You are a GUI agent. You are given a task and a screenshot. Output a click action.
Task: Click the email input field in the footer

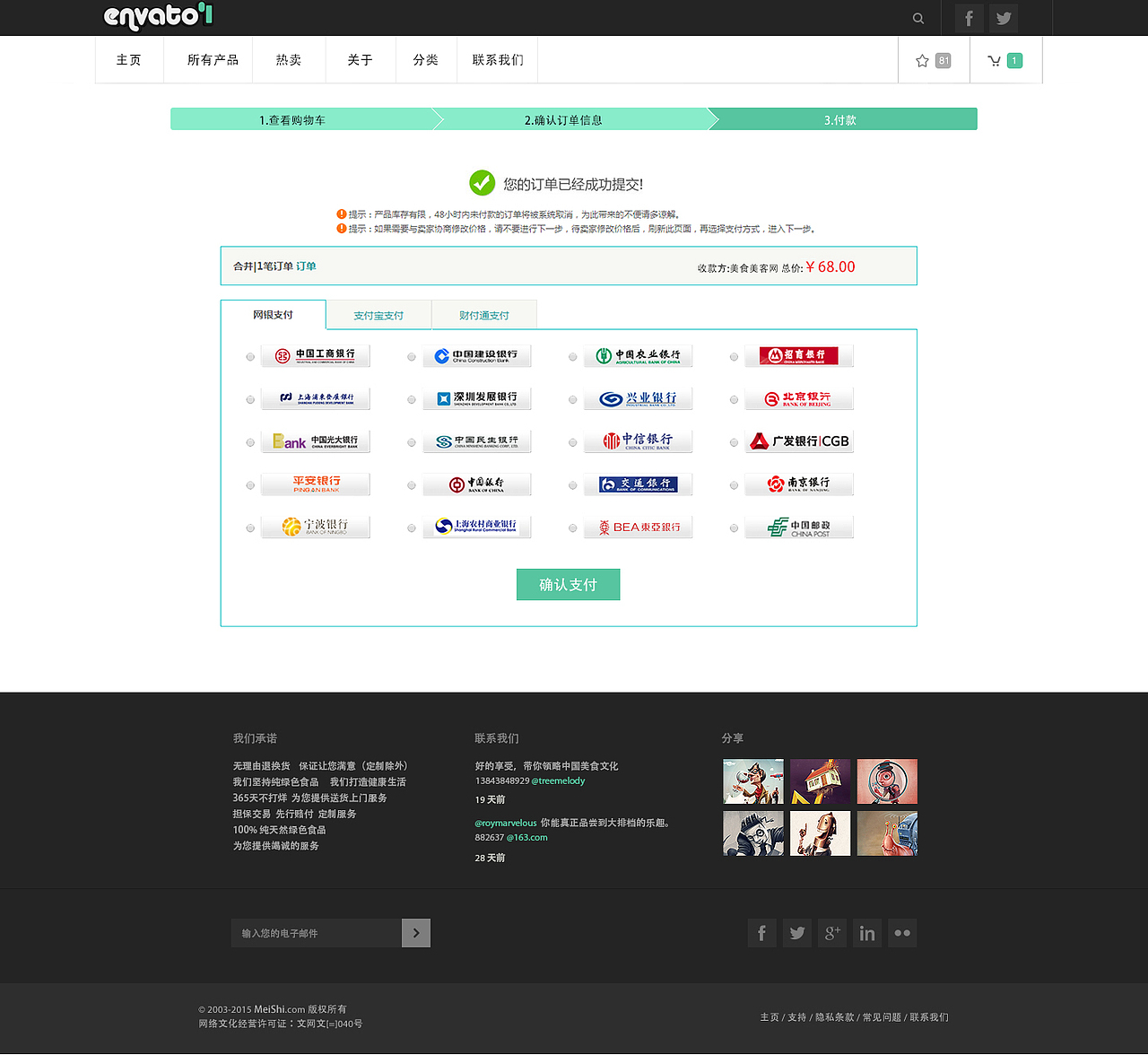tap(314, 932)
